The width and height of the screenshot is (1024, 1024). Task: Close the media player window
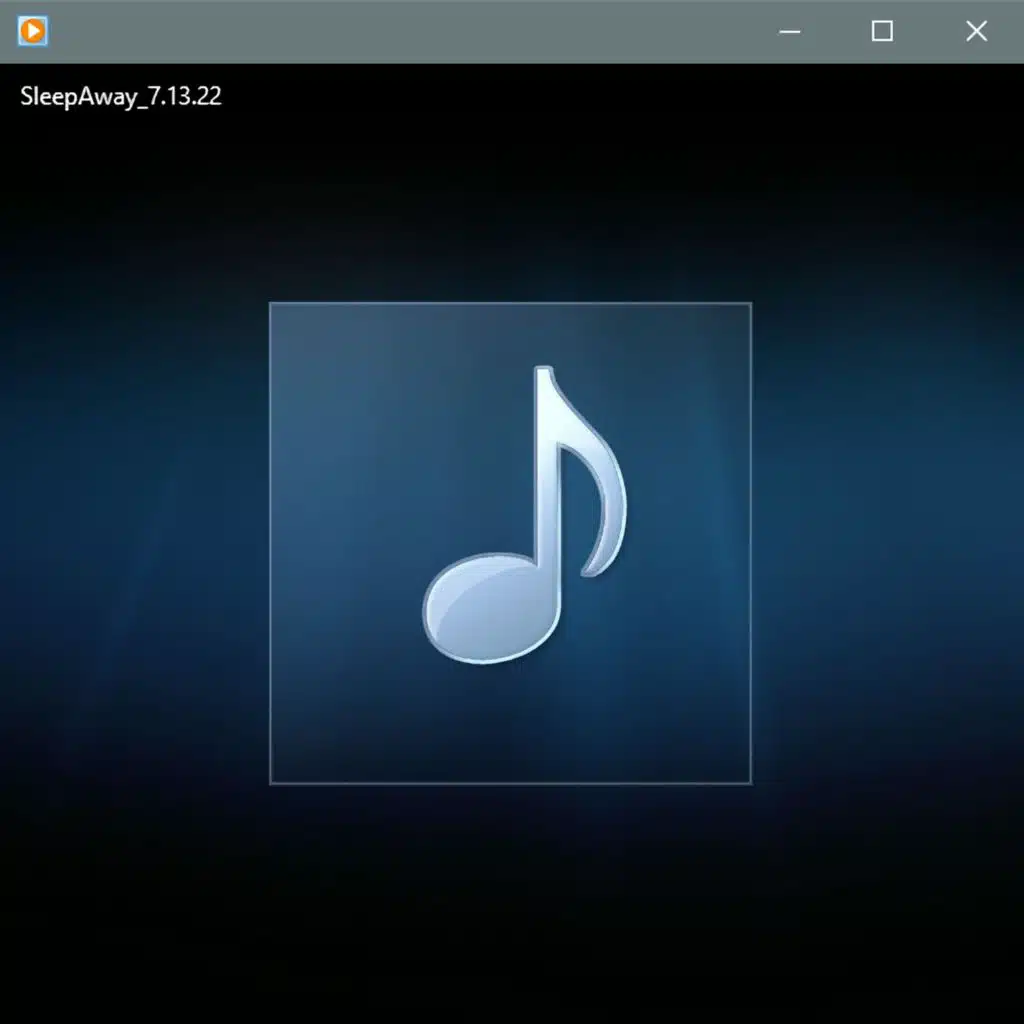tap(976, 31)
